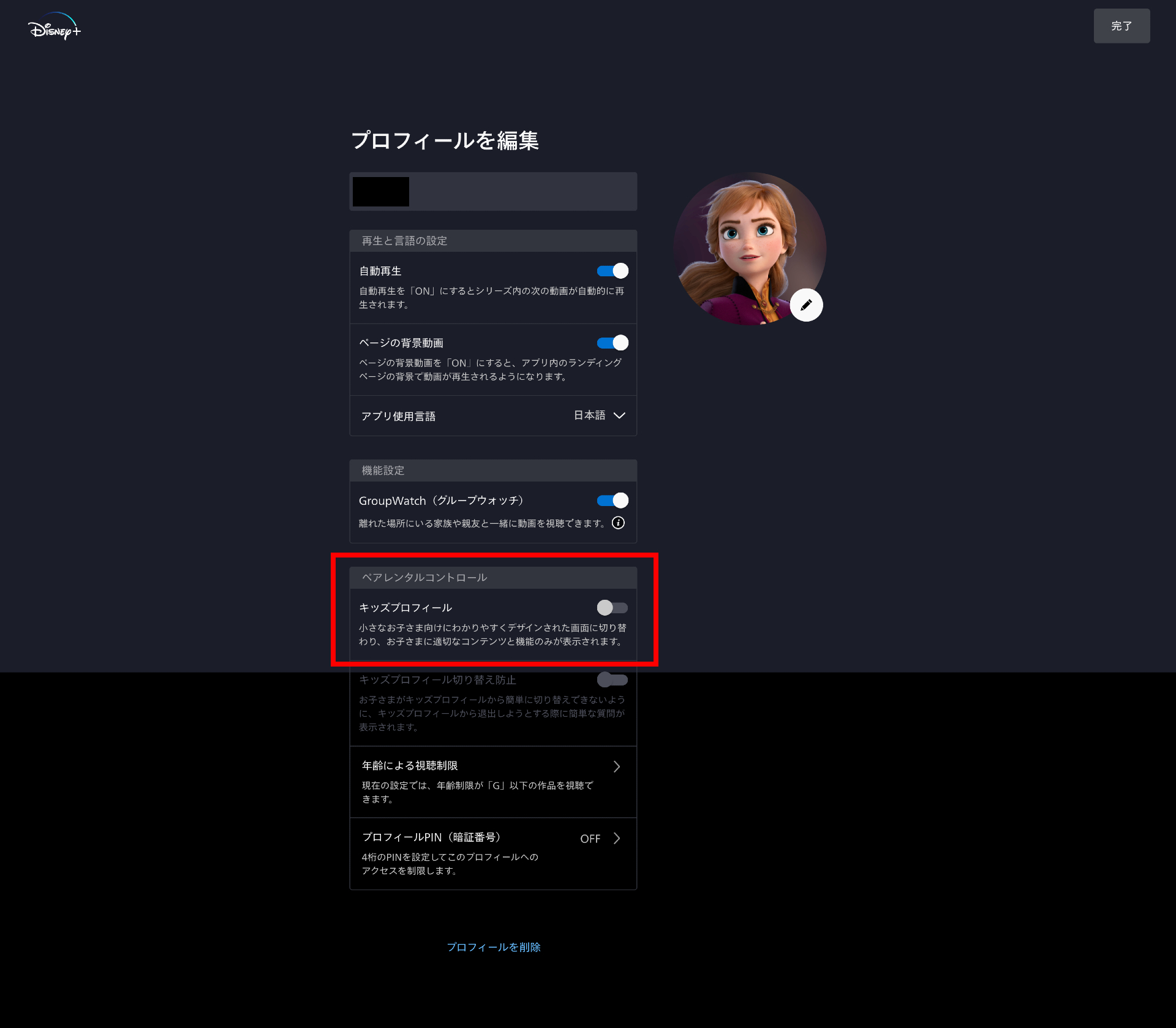Viewport: 1176px width, 1028px height.
Task: Toggle 自動再生 switch off
Action: (612, 271)
